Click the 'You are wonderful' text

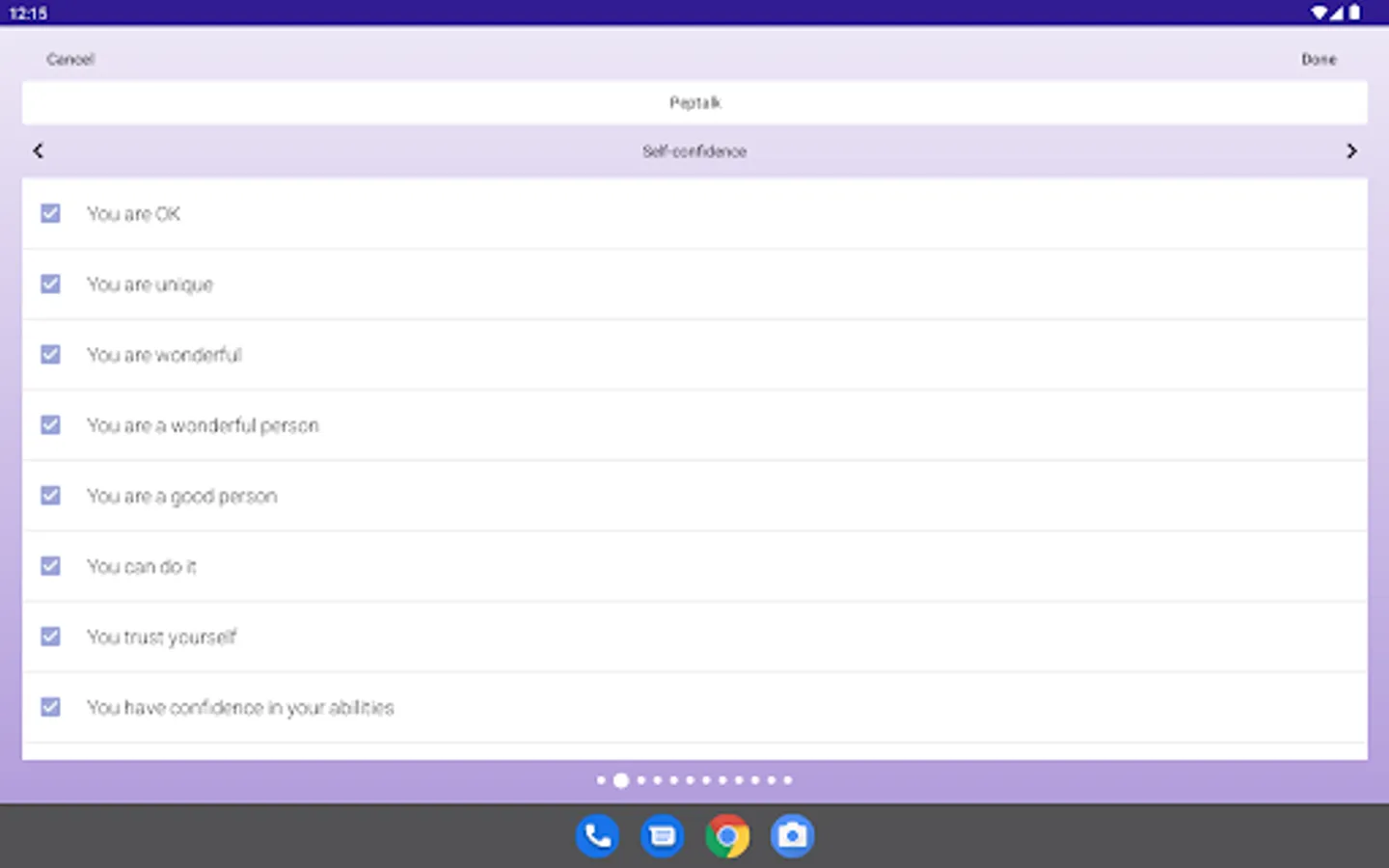point(164,355)
